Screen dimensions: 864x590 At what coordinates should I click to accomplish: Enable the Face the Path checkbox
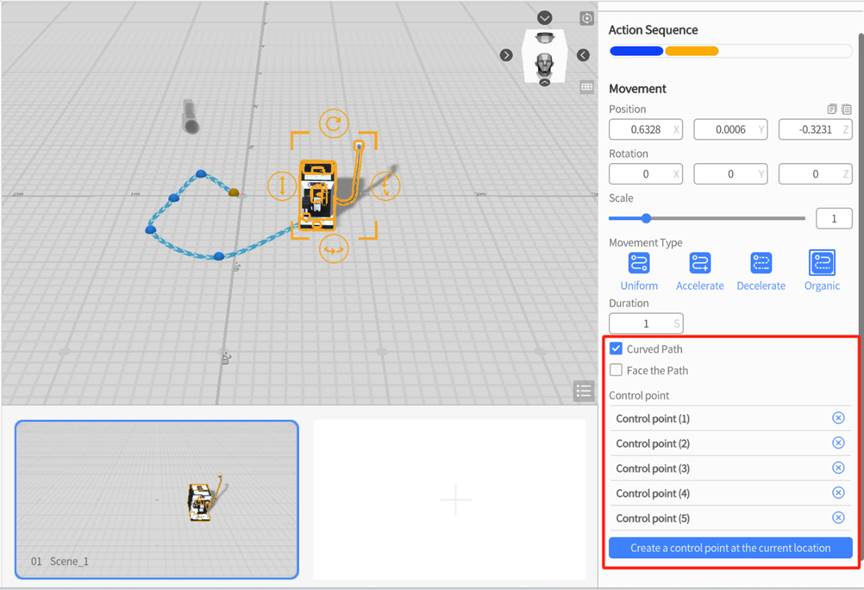tap(616, 370)
